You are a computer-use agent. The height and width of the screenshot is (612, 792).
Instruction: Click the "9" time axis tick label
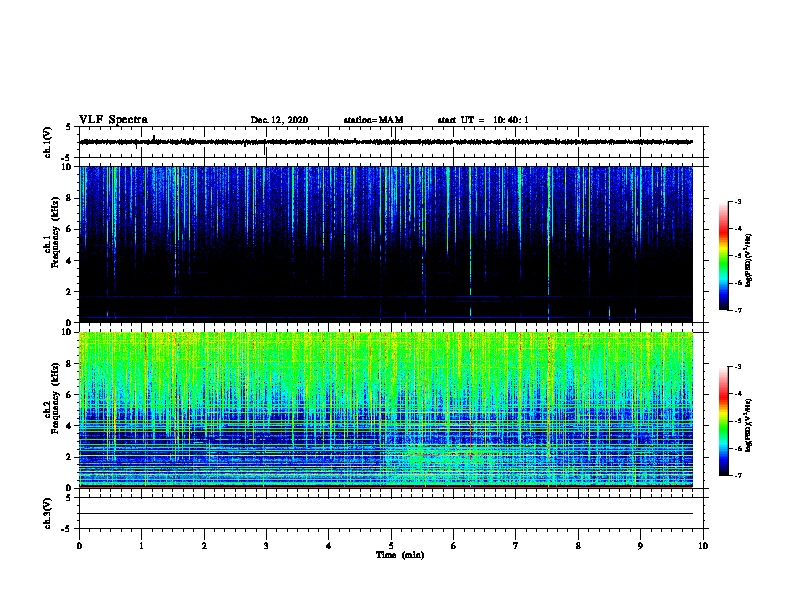[x=640, y=546]
